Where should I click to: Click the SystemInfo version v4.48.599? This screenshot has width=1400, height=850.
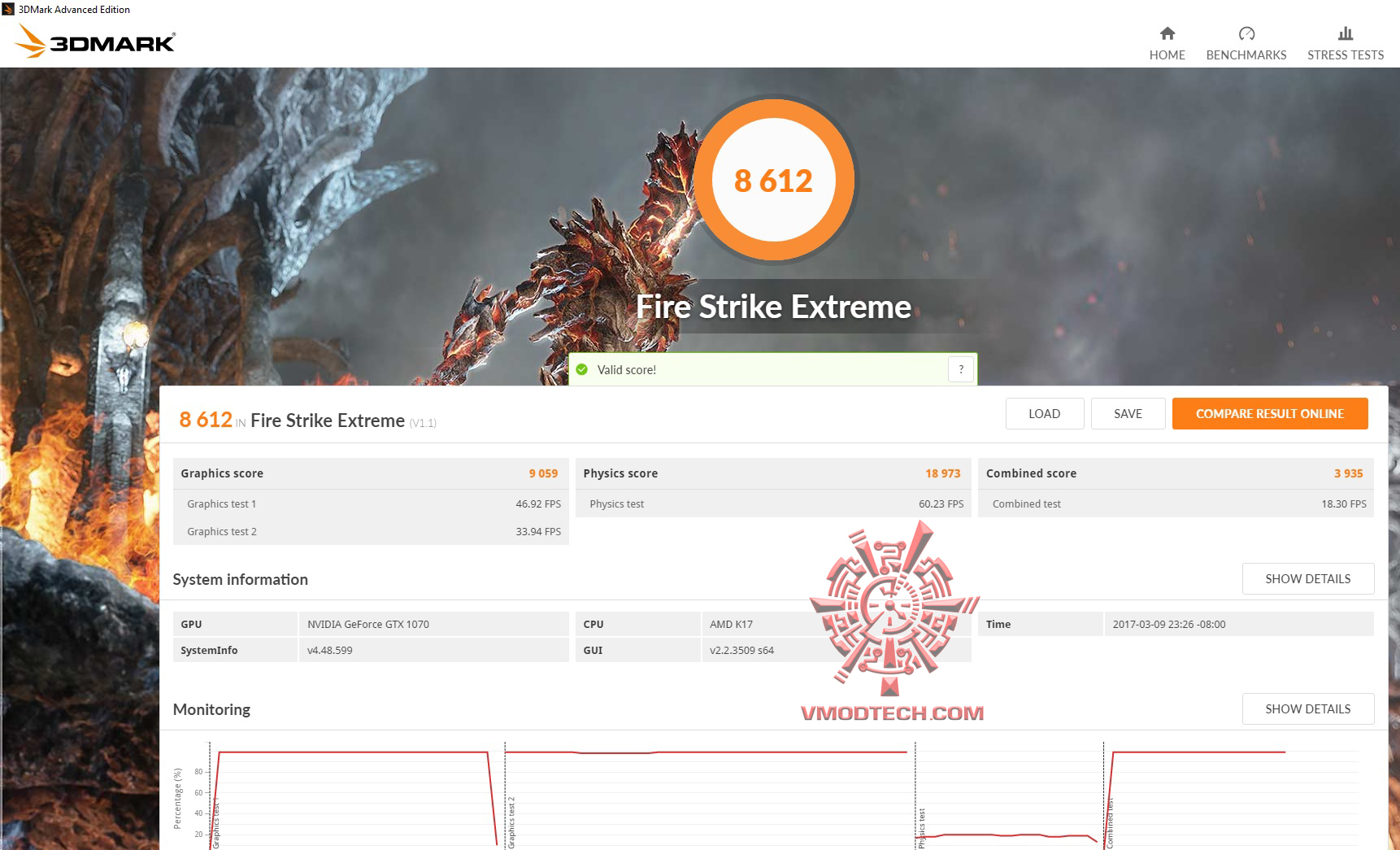coord(330,651)
